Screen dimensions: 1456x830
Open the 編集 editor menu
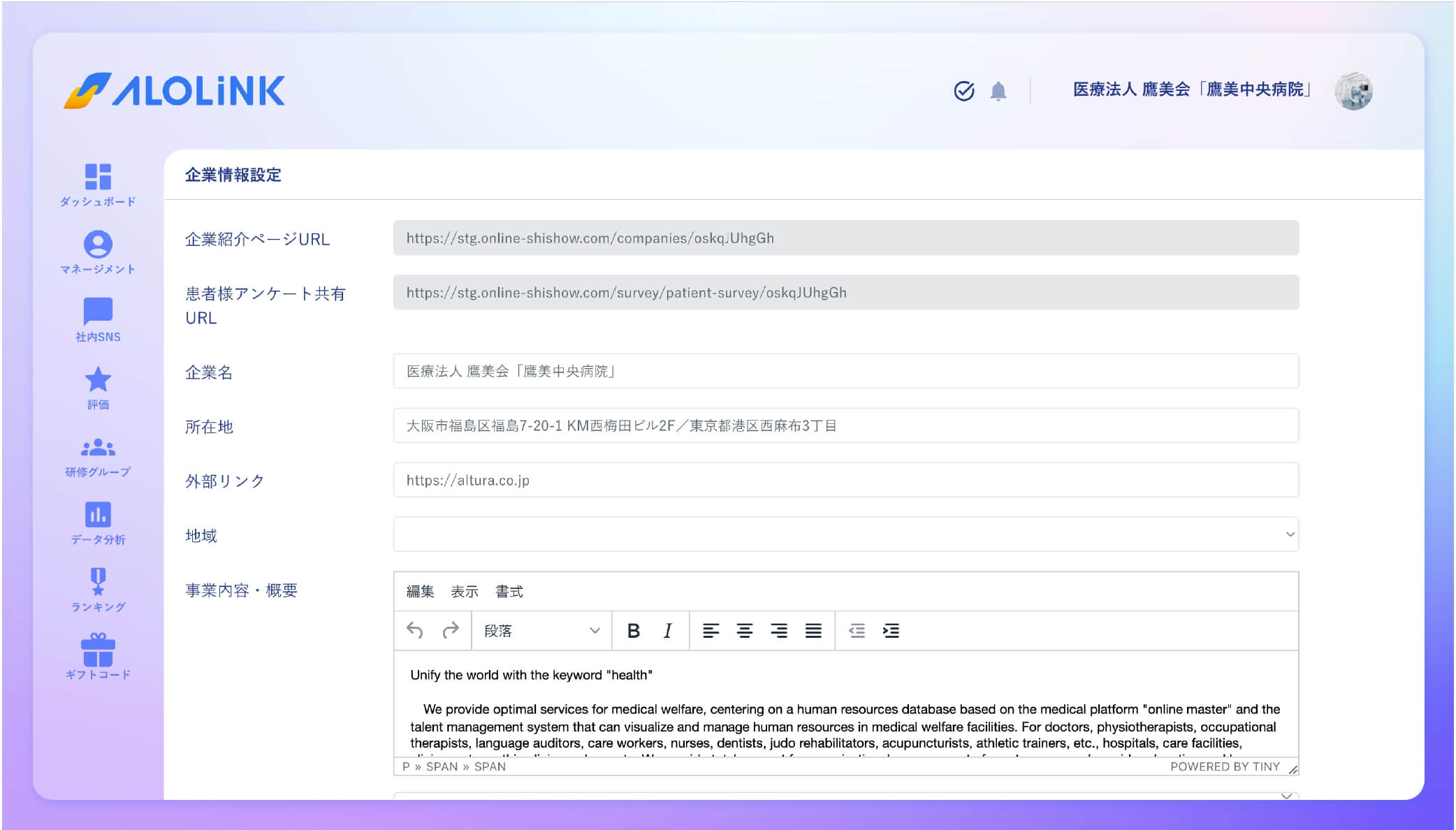pyautogui.click(x=420, y=592)
